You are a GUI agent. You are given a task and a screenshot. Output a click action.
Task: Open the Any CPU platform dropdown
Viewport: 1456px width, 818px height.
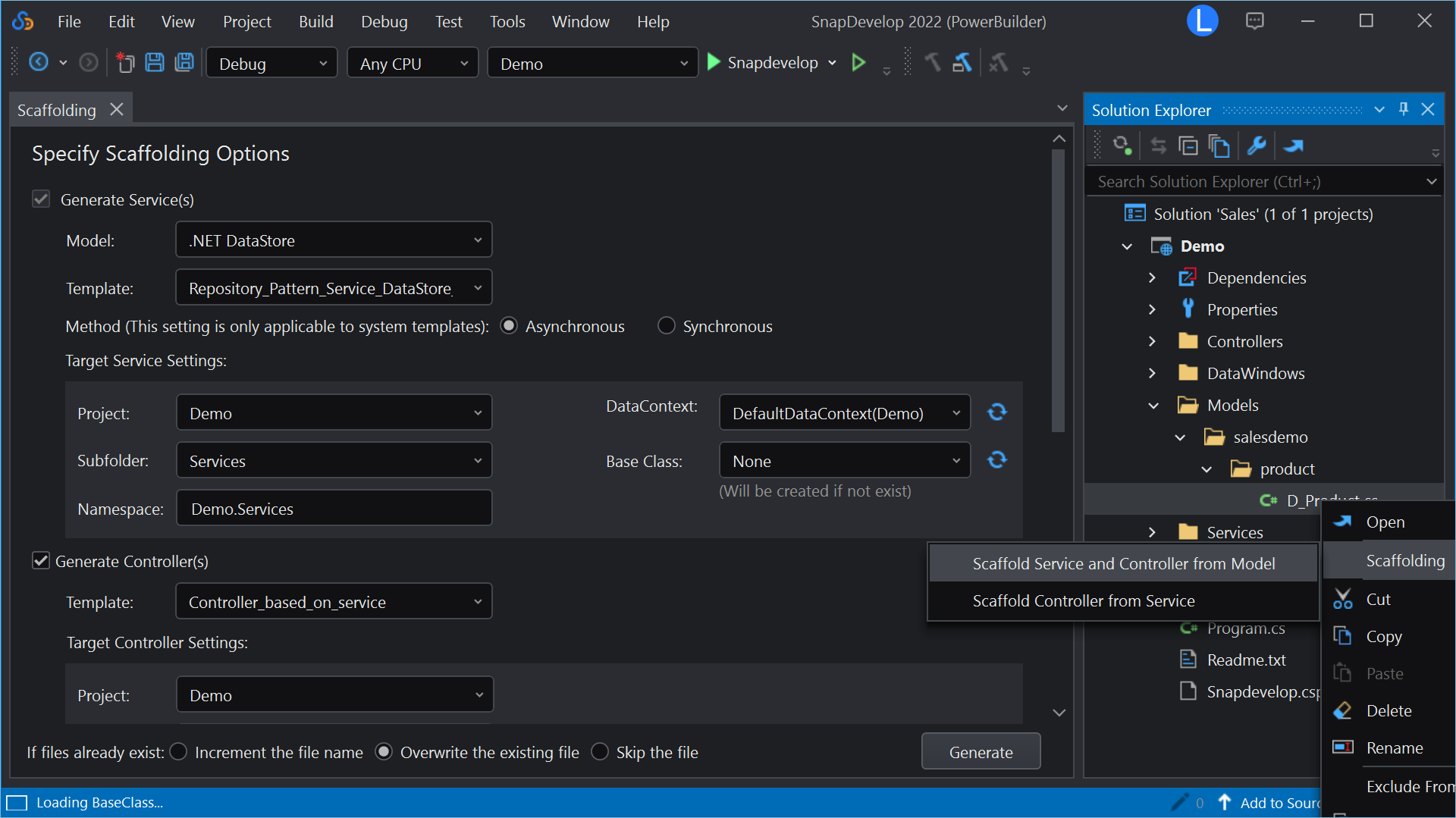[413, 63]
